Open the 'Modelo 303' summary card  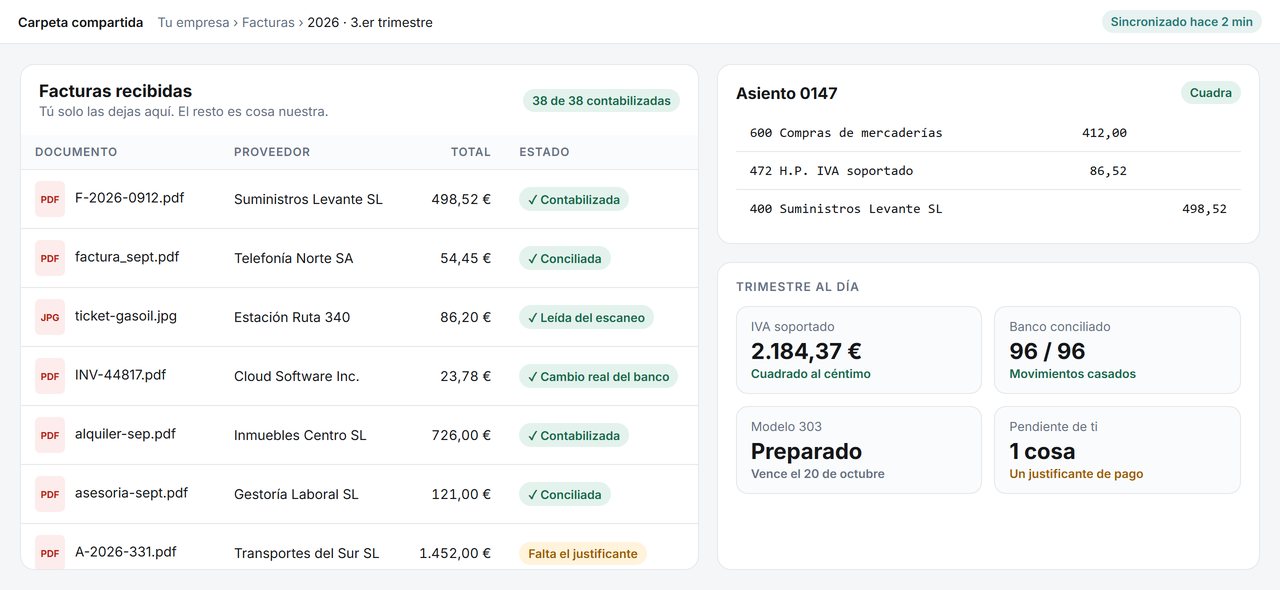[859, 450]
